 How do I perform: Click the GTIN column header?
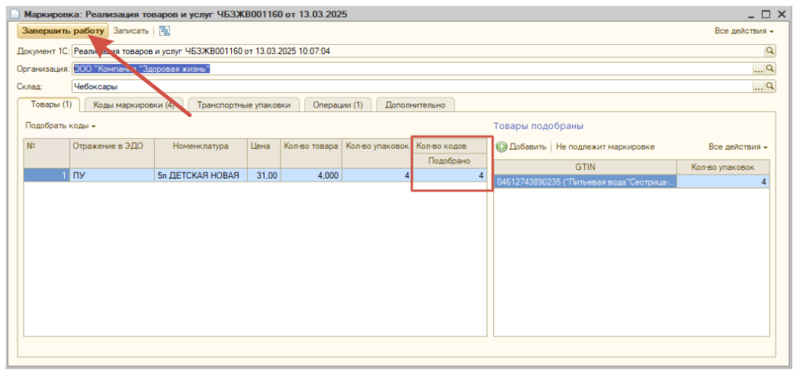(585, 167)
